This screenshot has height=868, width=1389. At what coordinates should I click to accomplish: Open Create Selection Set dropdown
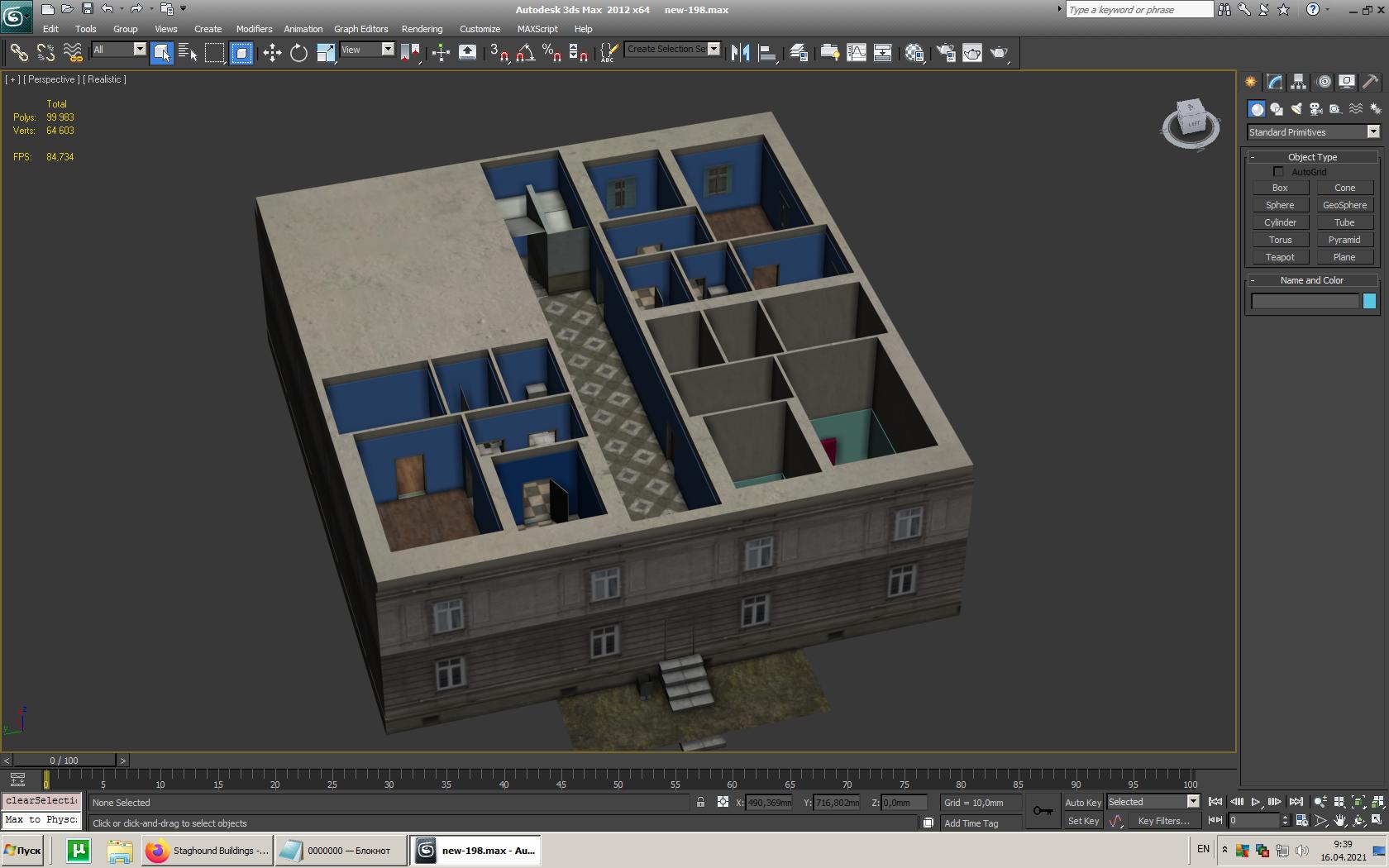click(714, 49)
